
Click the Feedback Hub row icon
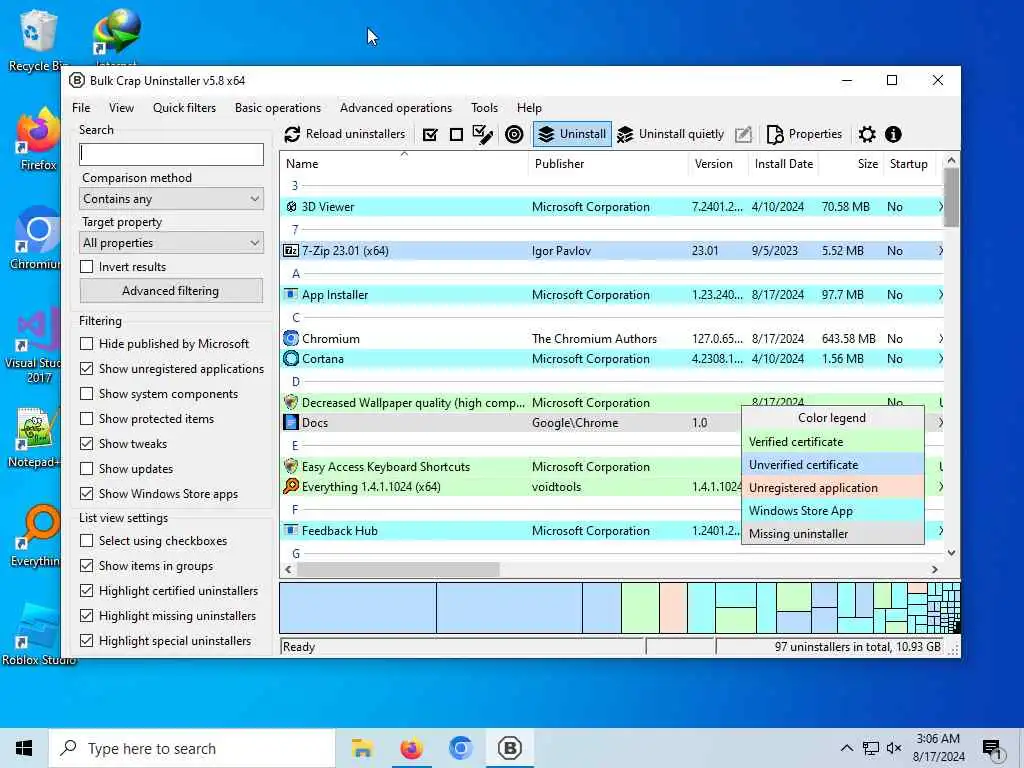[291, 530]
